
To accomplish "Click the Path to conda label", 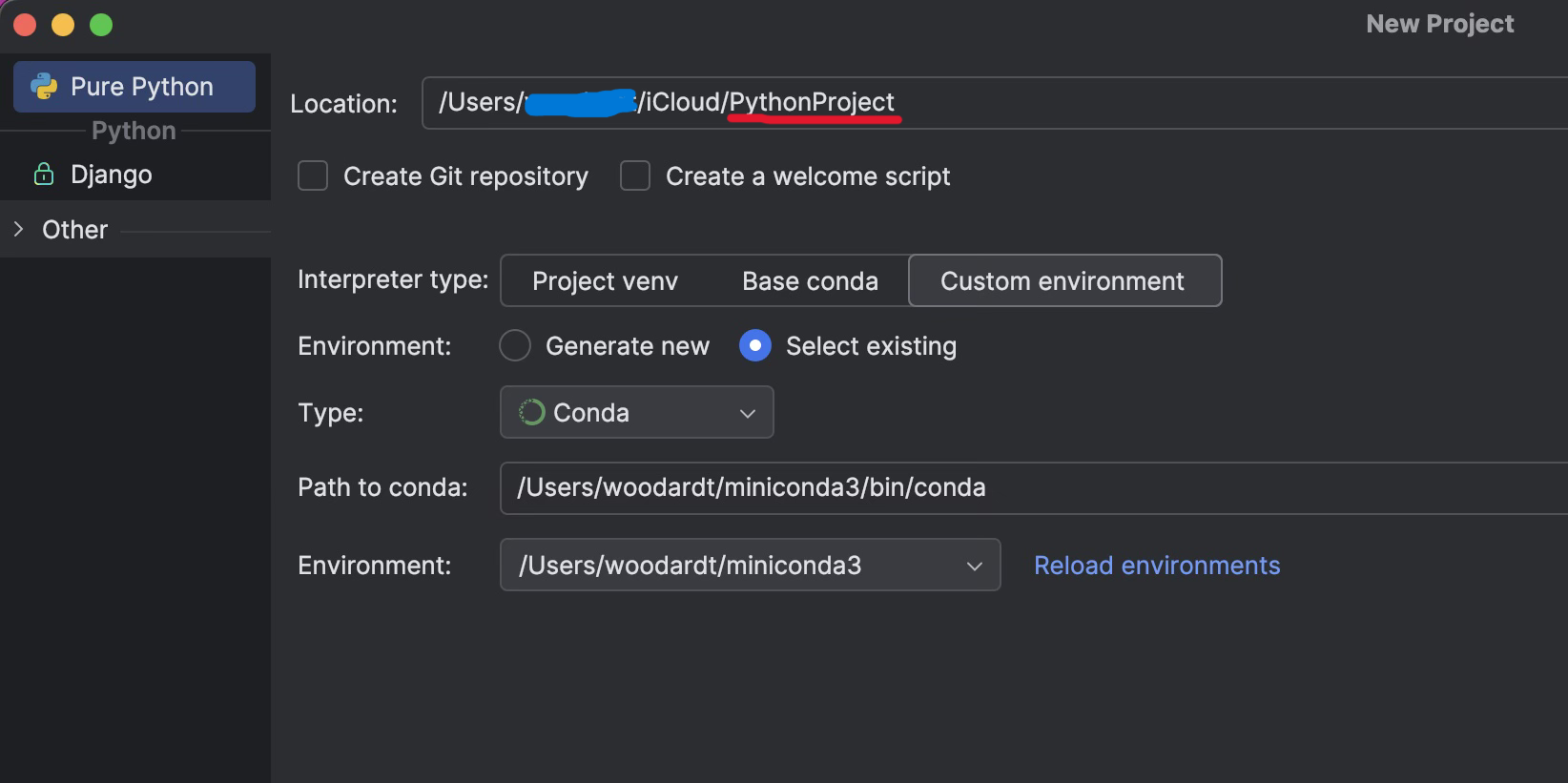I will pos(382,487).
